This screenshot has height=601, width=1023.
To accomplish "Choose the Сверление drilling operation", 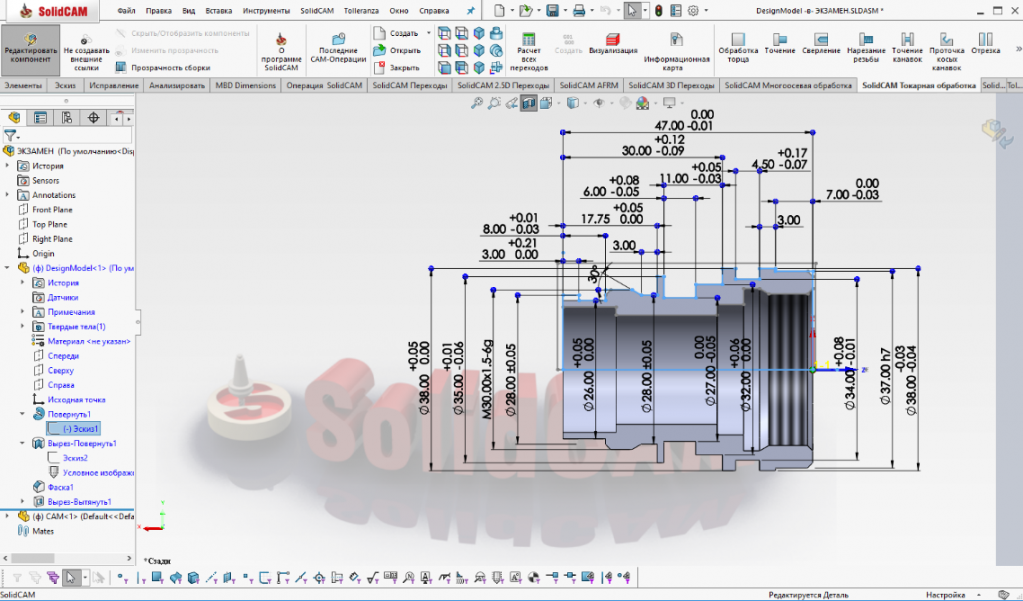I will click(x=821, y=44).
